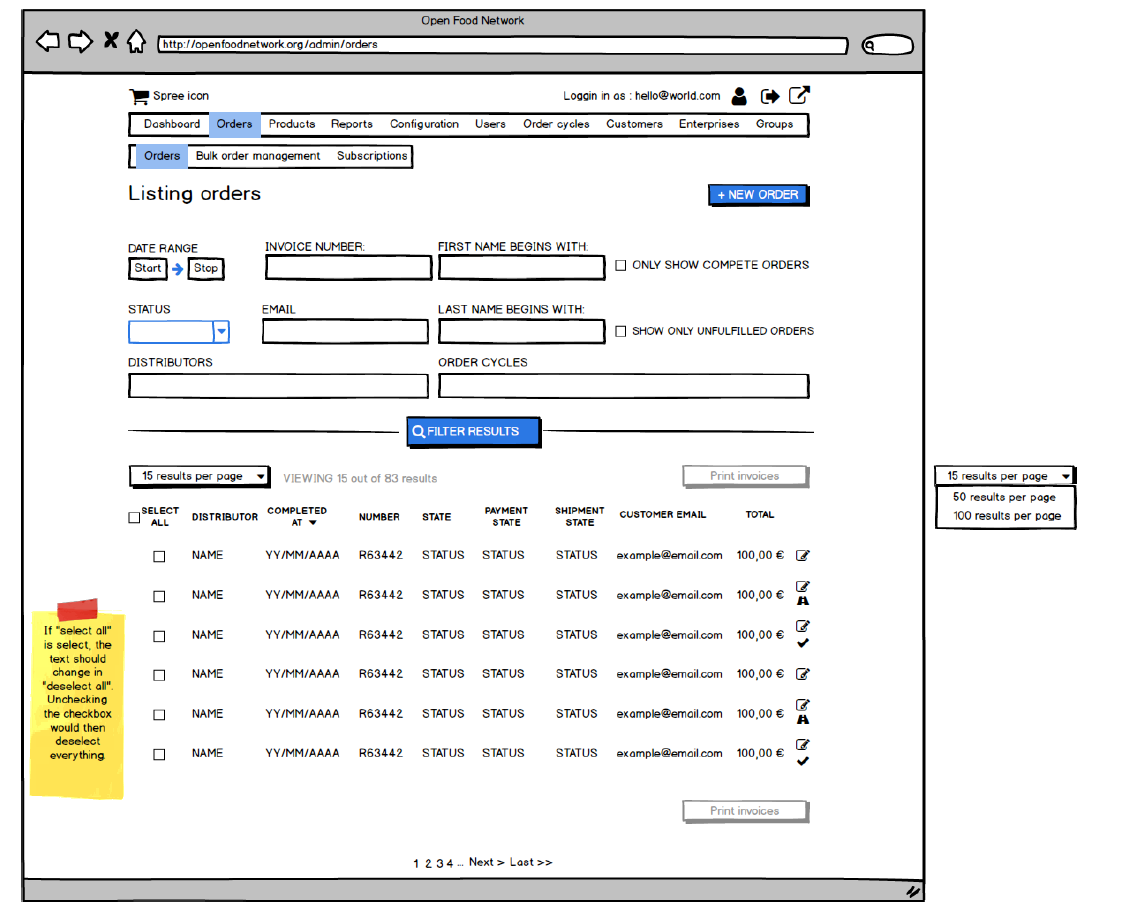Switch to Subscriptions tab

click(x=372, y=156)
